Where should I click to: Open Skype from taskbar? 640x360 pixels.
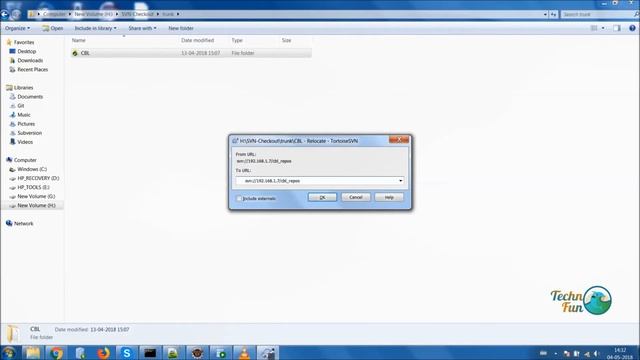tap(127, 353)
